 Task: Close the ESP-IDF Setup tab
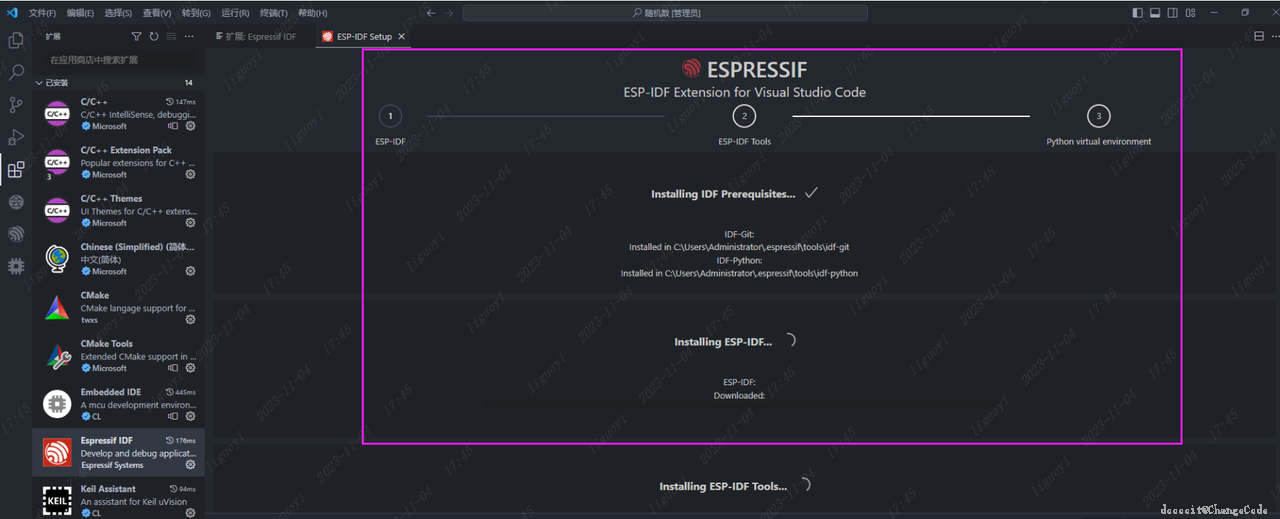[x=402, y=36]
